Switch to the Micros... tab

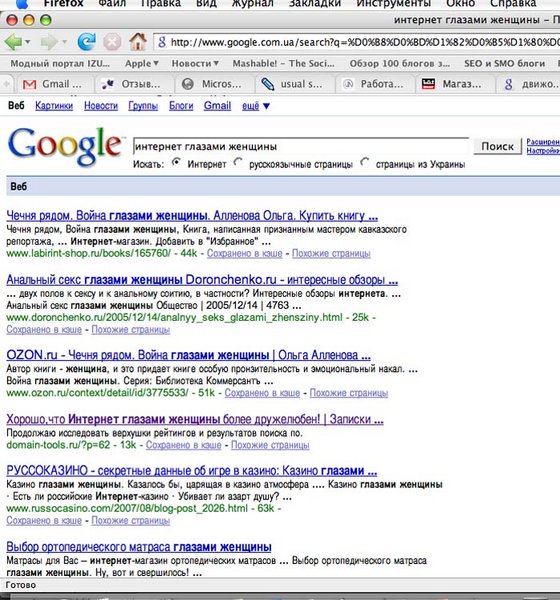[x=214, y=84]
